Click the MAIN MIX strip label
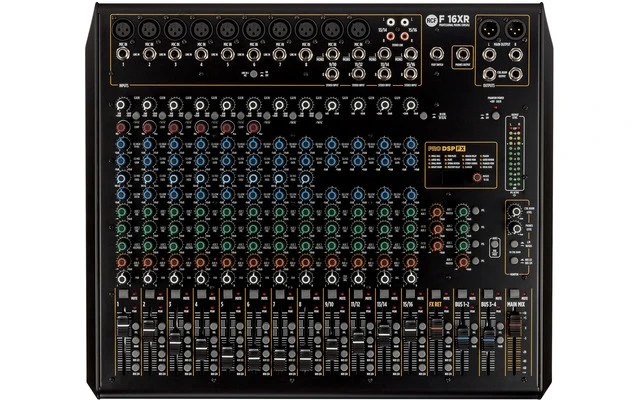 pyautogui.click(x=515, y=304)
